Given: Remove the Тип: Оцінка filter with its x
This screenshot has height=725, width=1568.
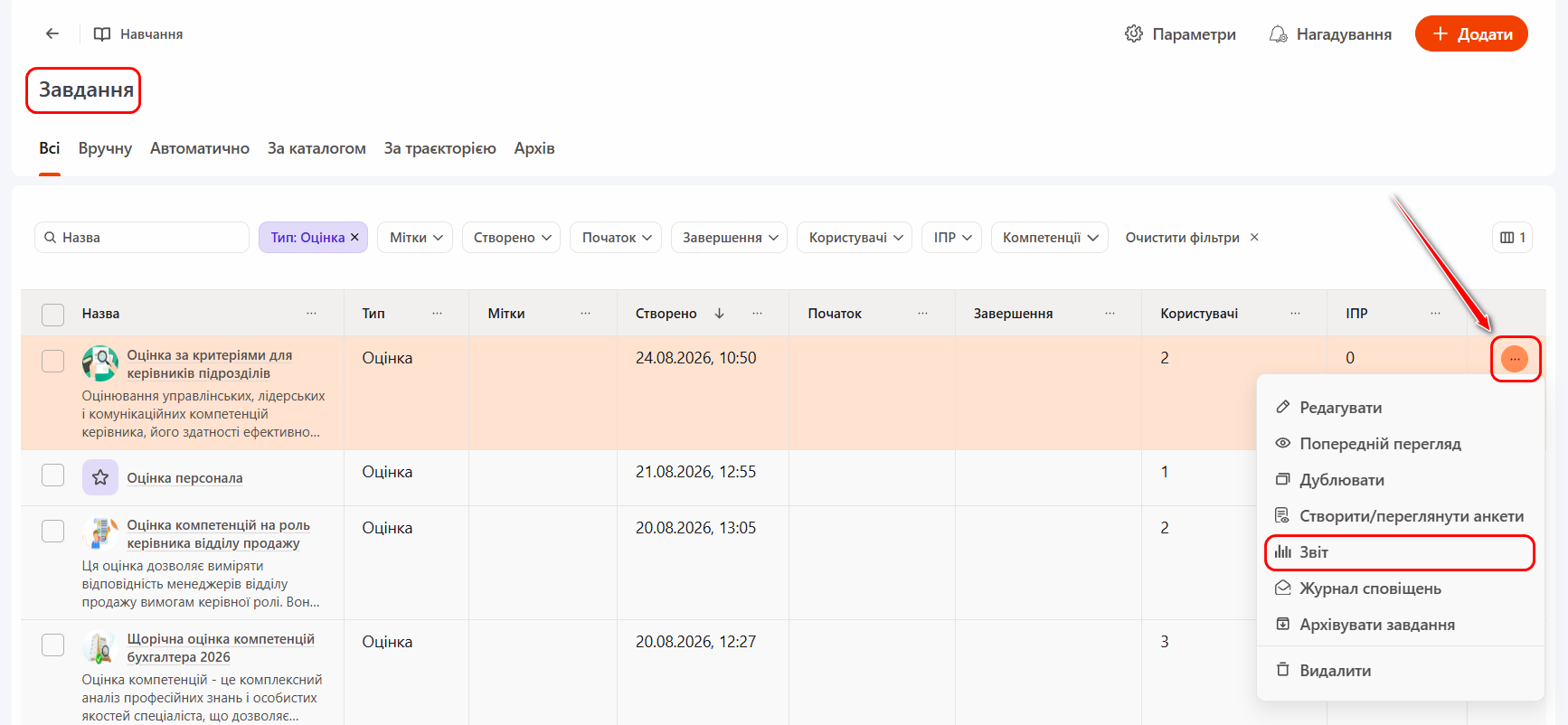Looking at the screenshot, I should point(354,237).
